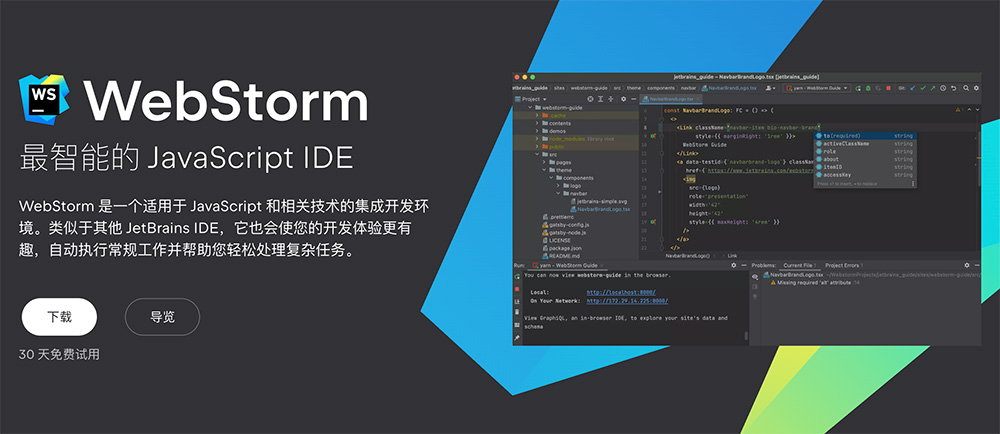The height and width of the screenshot is (434, 1000).
Task: Open the Project view dropdown
Action: coord(529,99)
